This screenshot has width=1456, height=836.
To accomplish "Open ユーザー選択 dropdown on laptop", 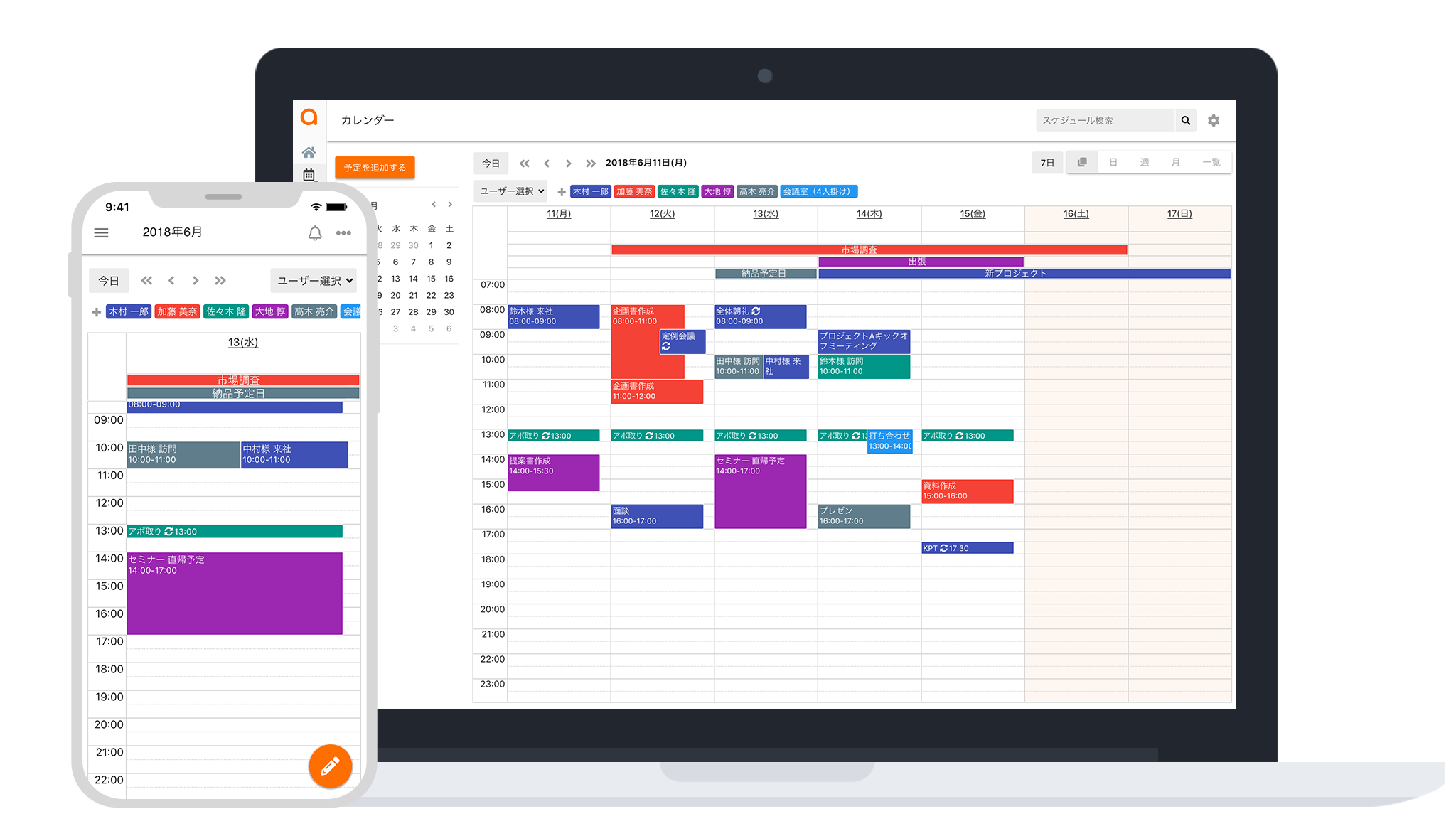I will [512, 191].
